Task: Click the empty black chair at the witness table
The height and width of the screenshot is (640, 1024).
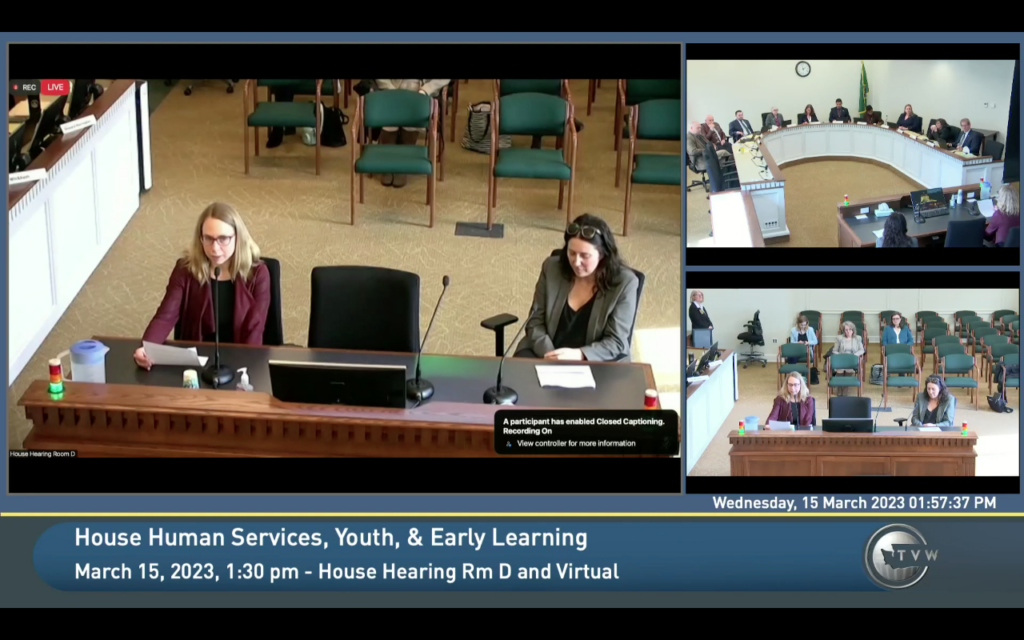Action: coord(364,308)
